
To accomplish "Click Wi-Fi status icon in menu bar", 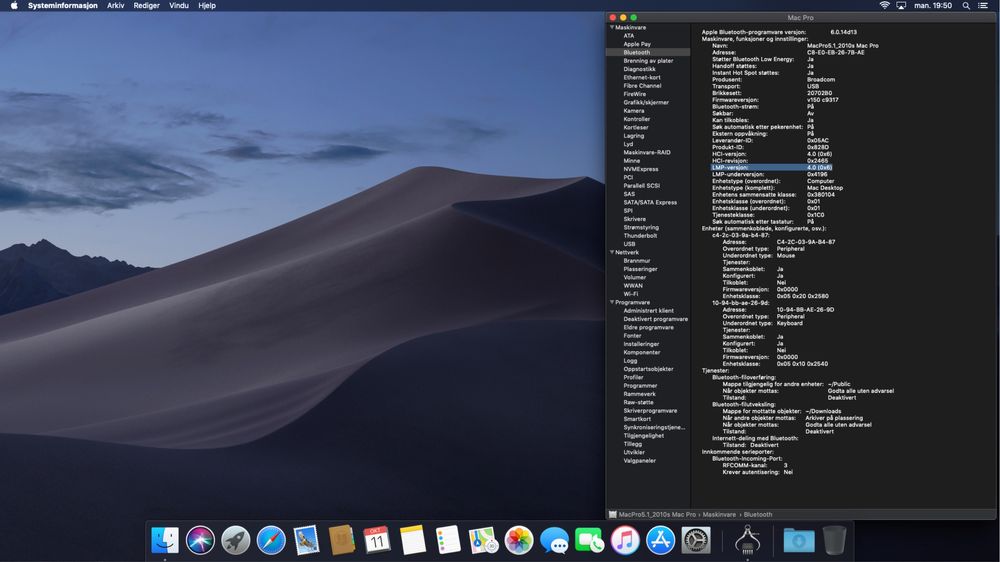I will coord(885,5).
